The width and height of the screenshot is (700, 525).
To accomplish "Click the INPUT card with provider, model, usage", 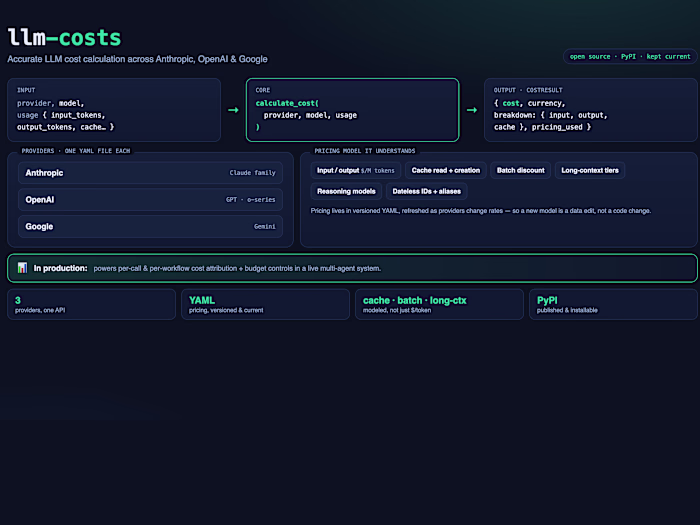I will pos(114,110).
